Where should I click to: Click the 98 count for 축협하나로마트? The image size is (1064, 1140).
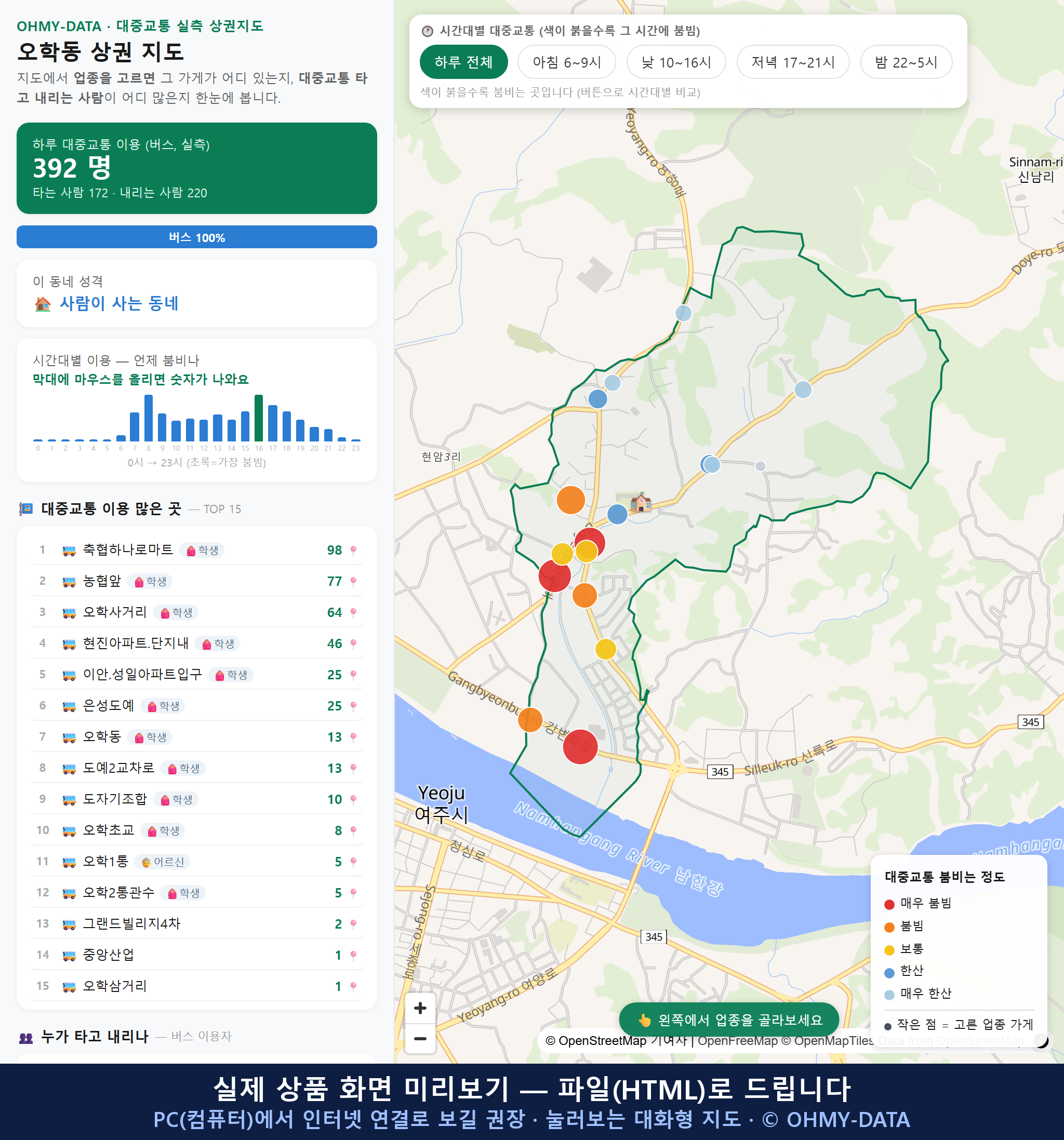(335, 550)
